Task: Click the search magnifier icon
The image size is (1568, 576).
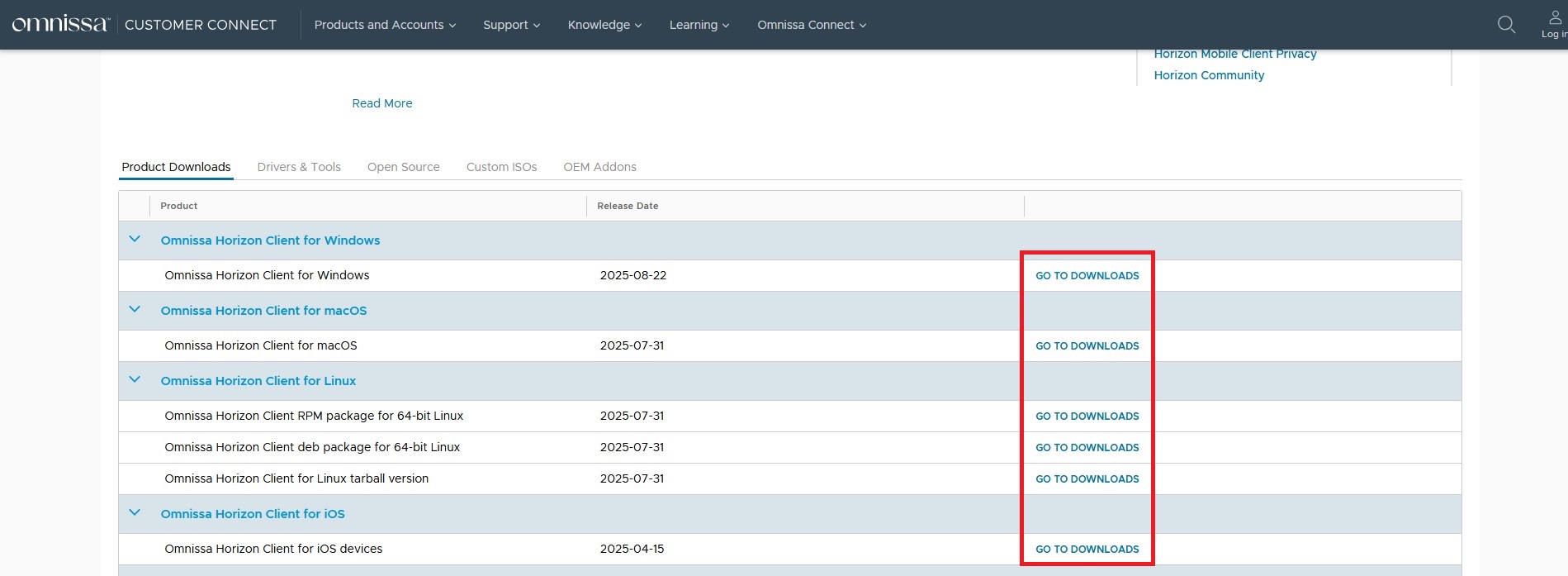Action: tap(1506, 25)
